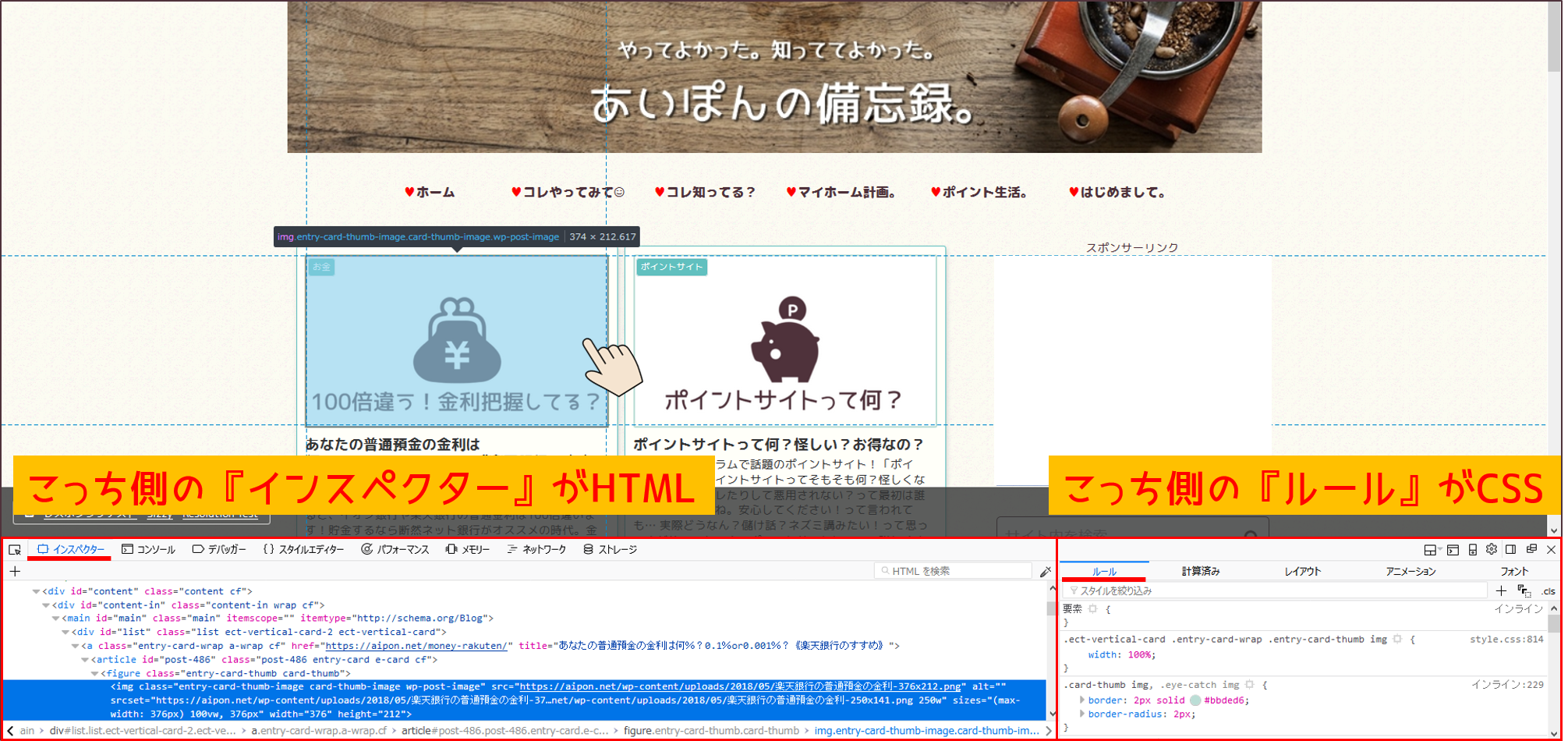Viewport: 1568px width, 741px height.
Task: Go to ♥ホーム navigation item
Action: (x=430, y=192)
